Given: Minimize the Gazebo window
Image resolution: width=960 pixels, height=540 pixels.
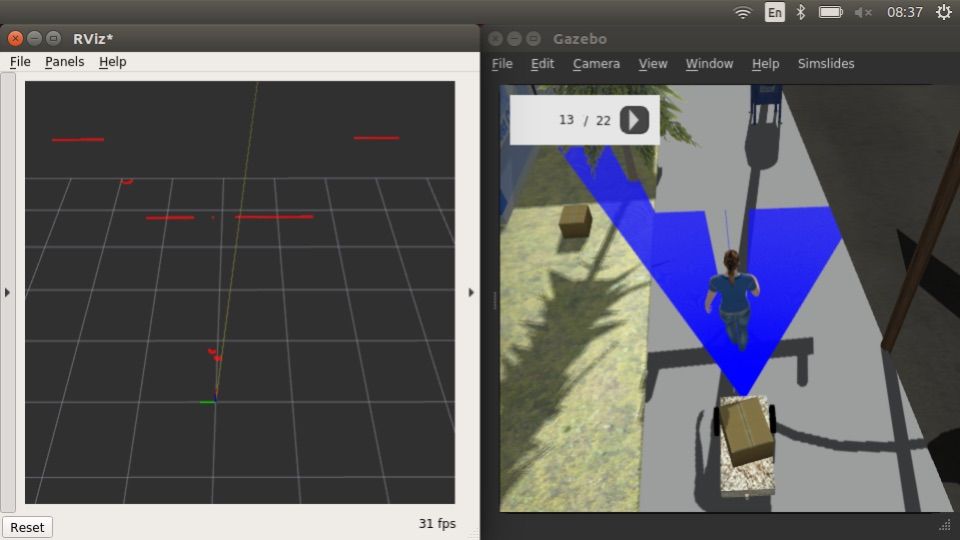Looking at the screenshot, I should coord(515,39).
